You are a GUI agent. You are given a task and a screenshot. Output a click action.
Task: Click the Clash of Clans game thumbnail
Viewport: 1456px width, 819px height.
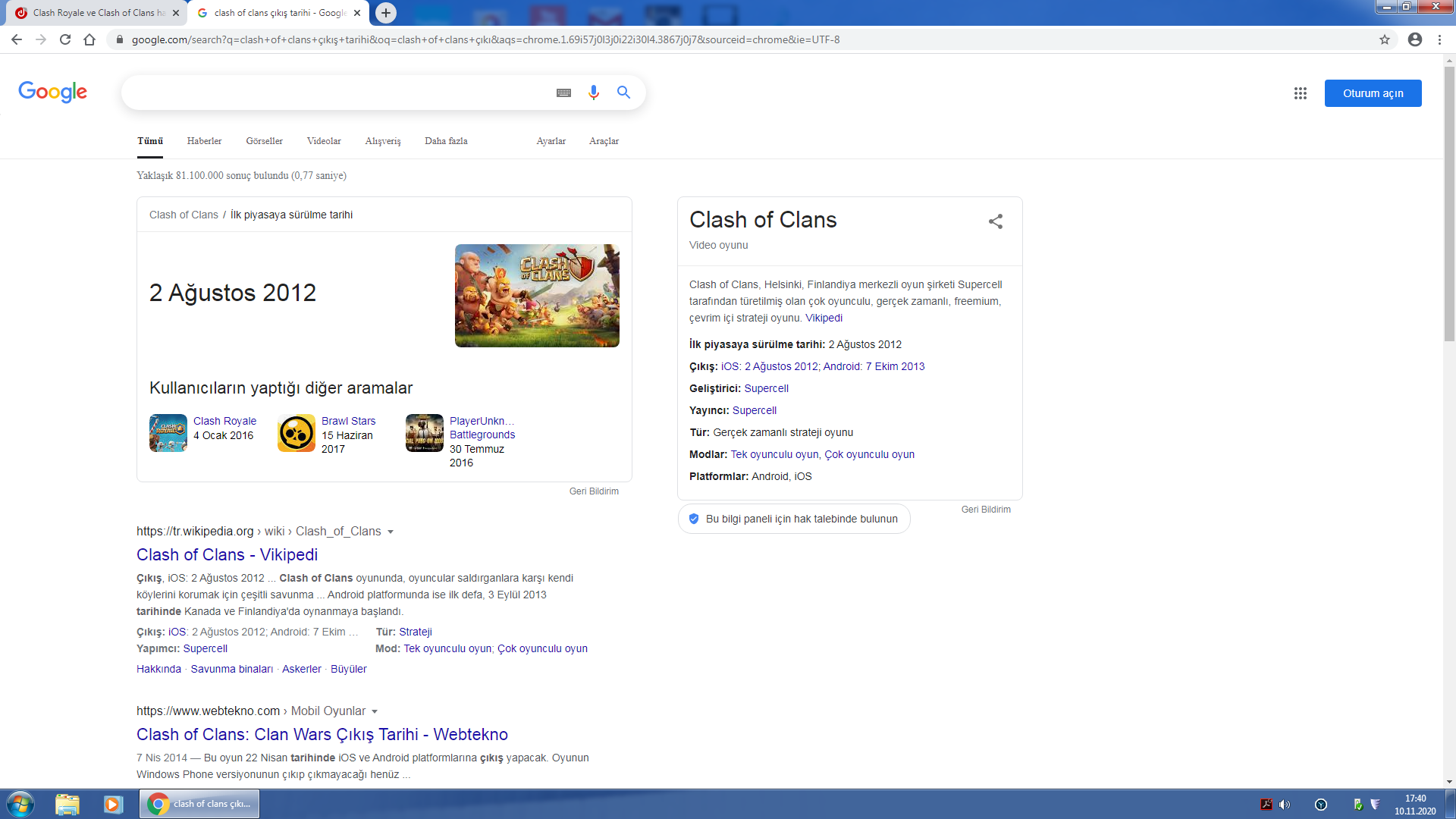click(537, 296)
